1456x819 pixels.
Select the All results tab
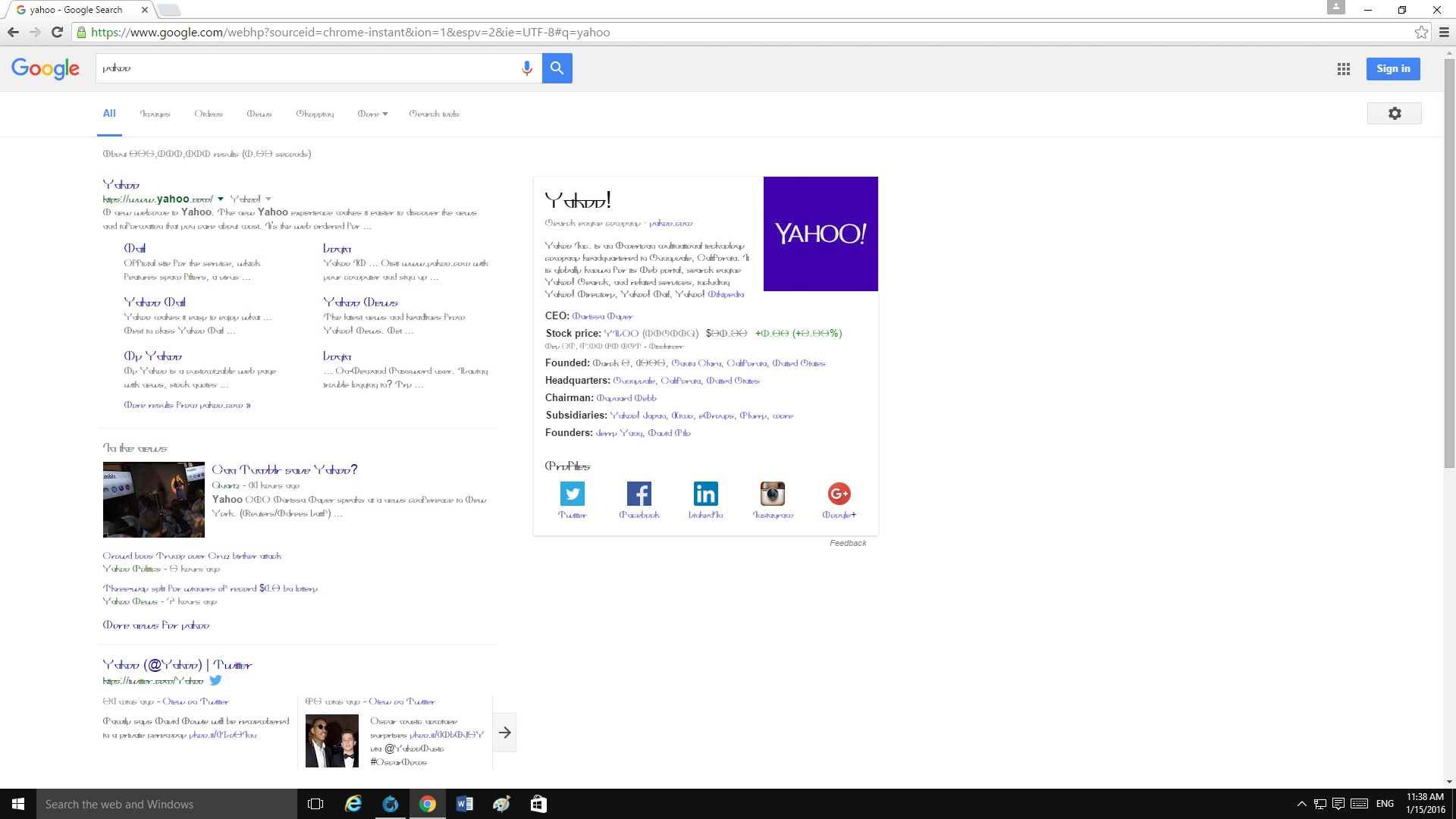(x=109, y=114)
